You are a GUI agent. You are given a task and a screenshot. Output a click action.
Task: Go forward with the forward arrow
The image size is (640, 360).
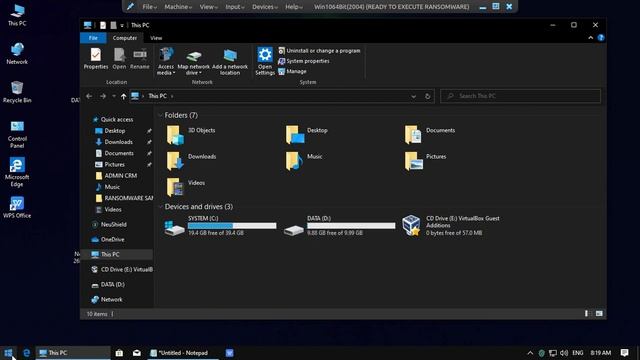pos(103,96)
